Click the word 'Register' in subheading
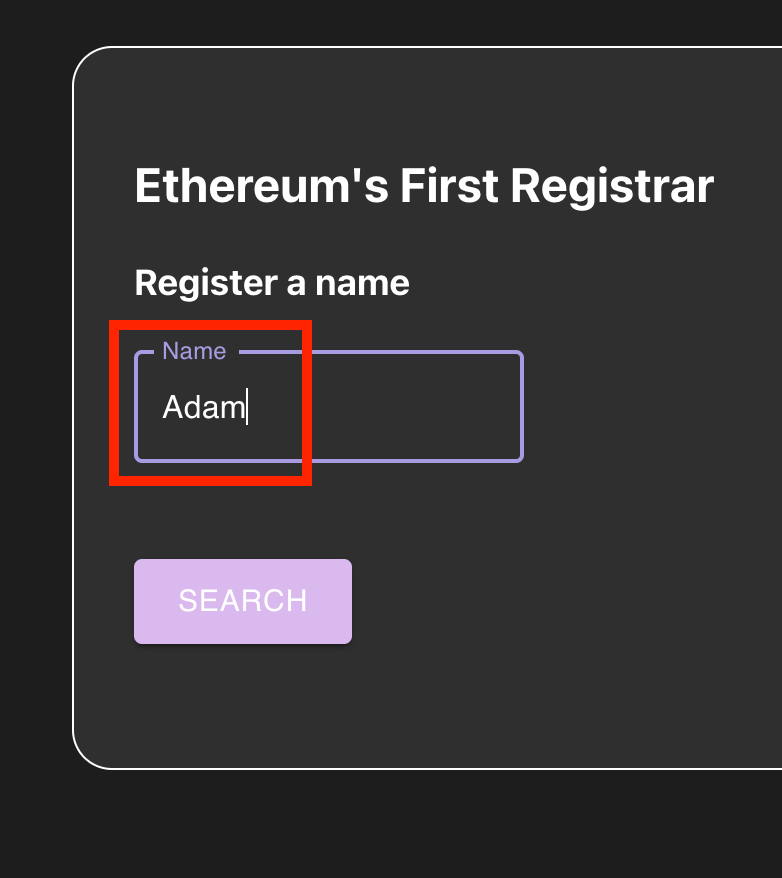The height and width of the screenshot is (878, 782). pyautogui.click(x=206, y=283)
